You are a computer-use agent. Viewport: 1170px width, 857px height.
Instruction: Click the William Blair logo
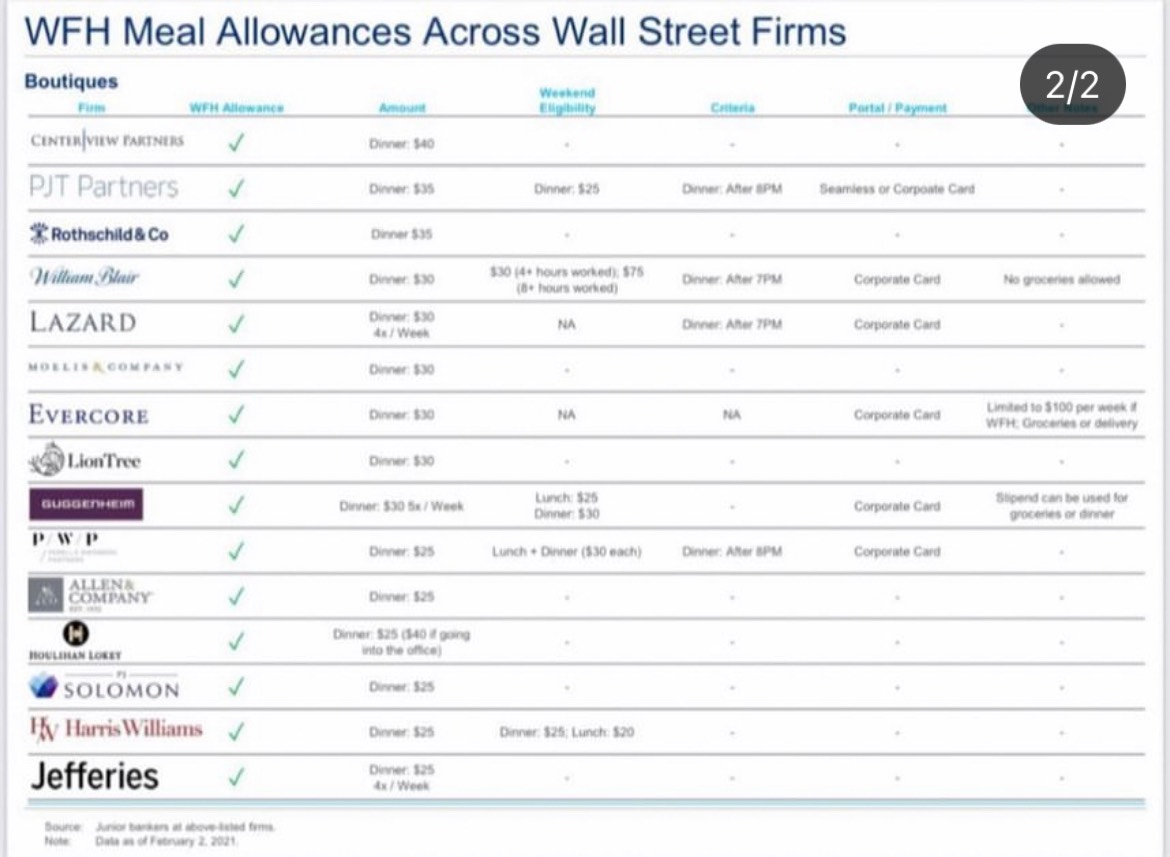tap(84, 277)
